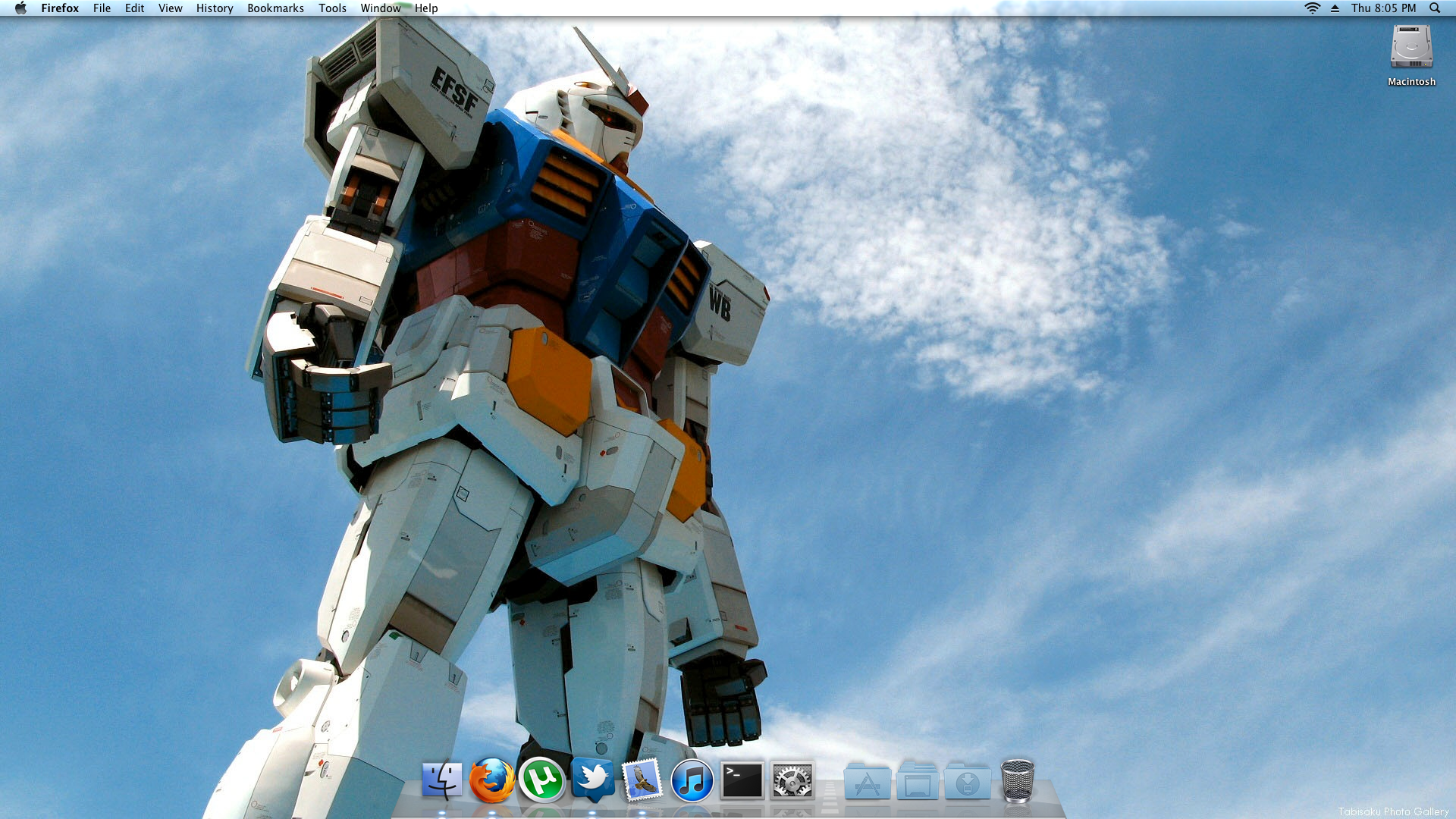
Task: Open the File menu
Action: click(102, 8)
